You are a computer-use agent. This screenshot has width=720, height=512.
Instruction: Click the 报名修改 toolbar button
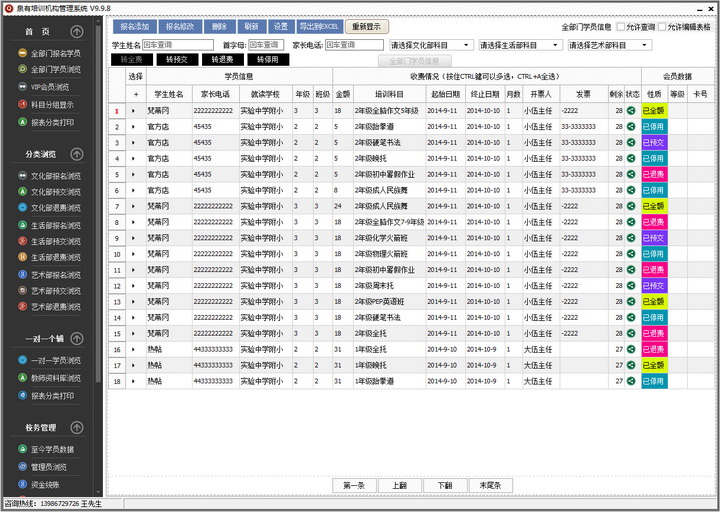click(180, 27)
